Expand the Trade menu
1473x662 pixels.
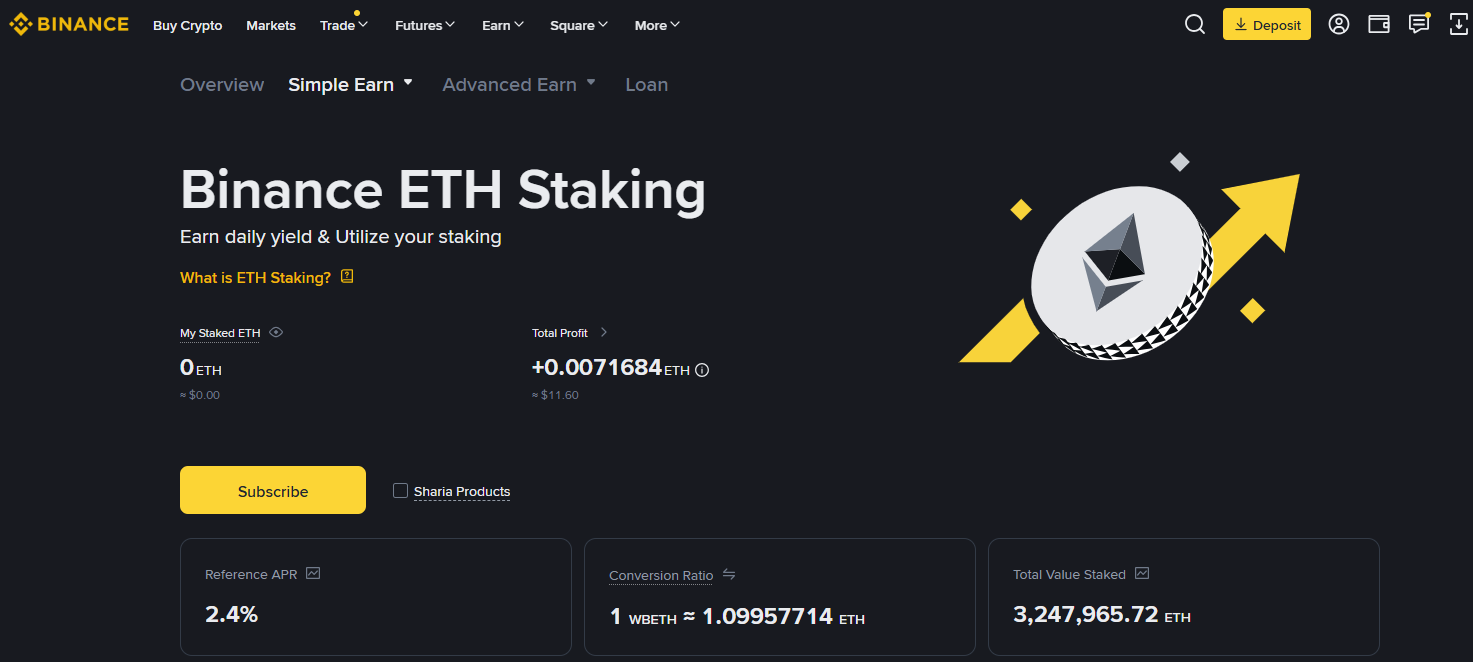pos(344,25)
